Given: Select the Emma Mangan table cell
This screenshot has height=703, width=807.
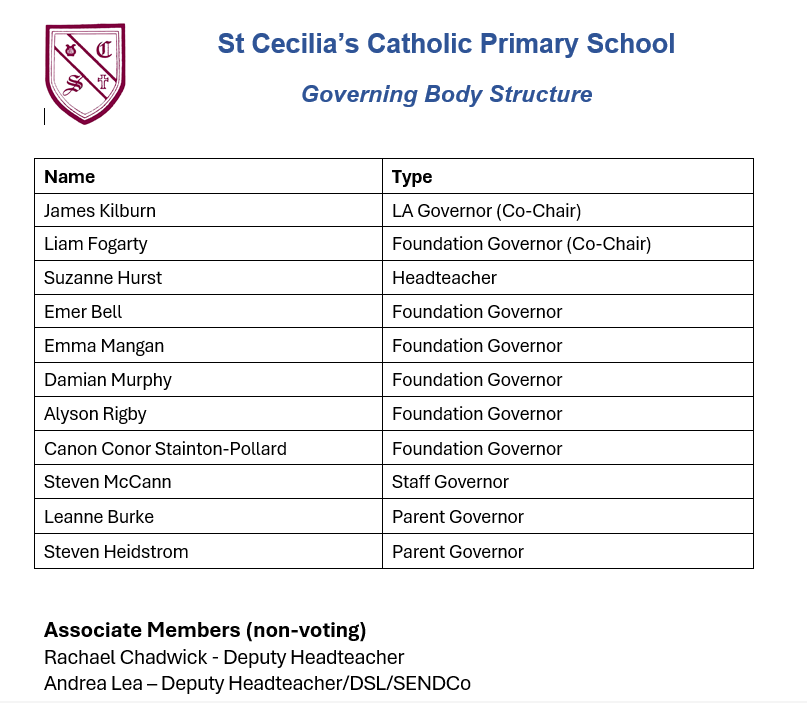Looking at the screenshot, I should click(104, 346).
